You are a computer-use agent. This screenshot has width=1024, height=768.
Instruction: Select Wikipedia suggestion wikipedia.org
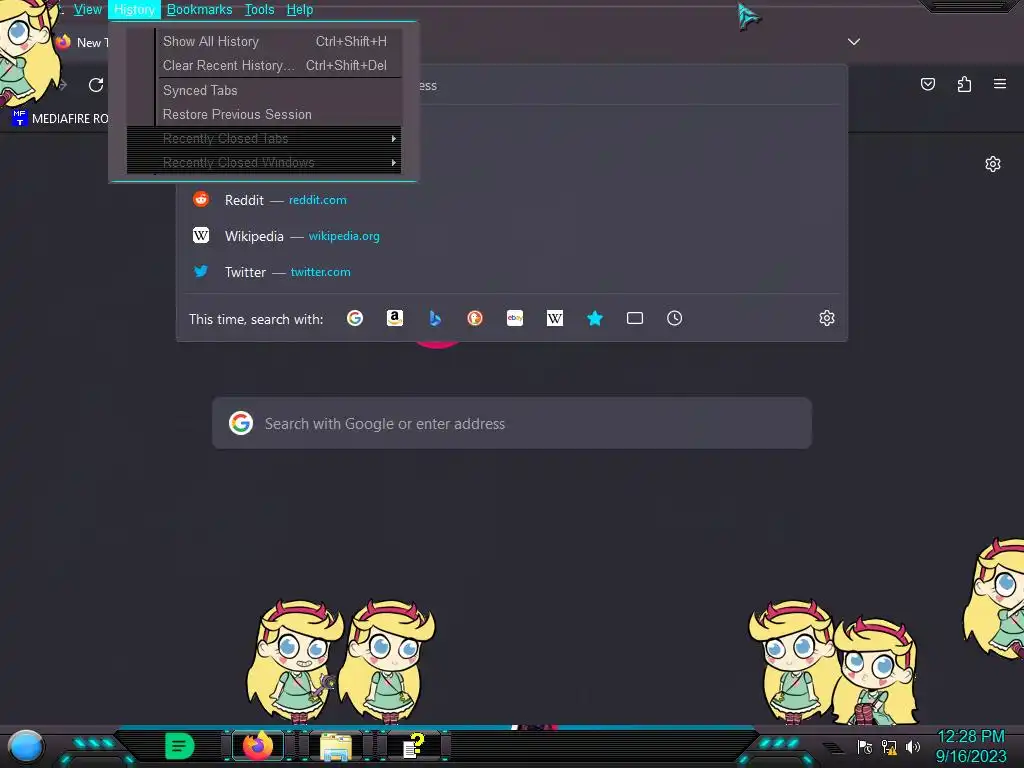(x=511, y=236)
